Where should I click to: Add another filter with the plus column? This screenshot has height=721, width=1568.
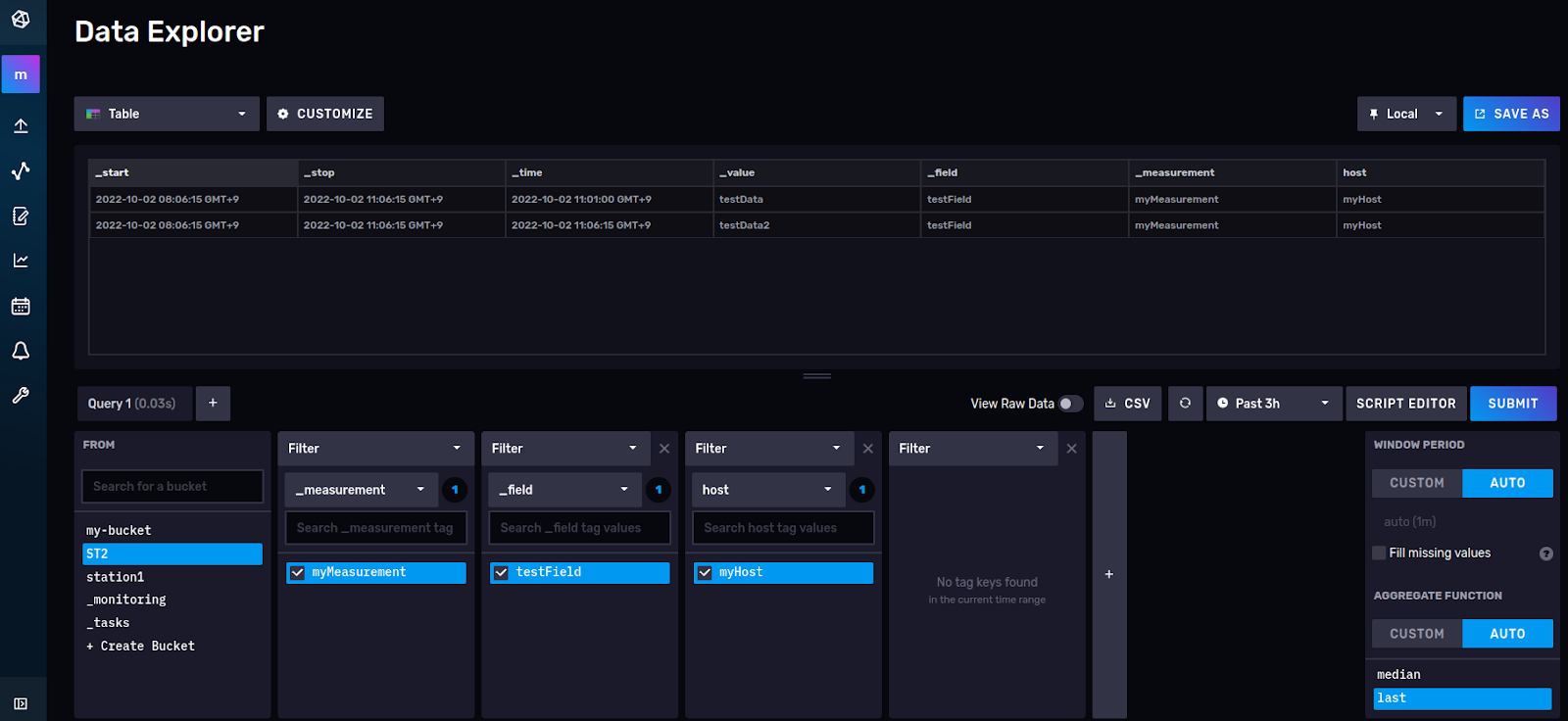click(x=1109, y=575)
